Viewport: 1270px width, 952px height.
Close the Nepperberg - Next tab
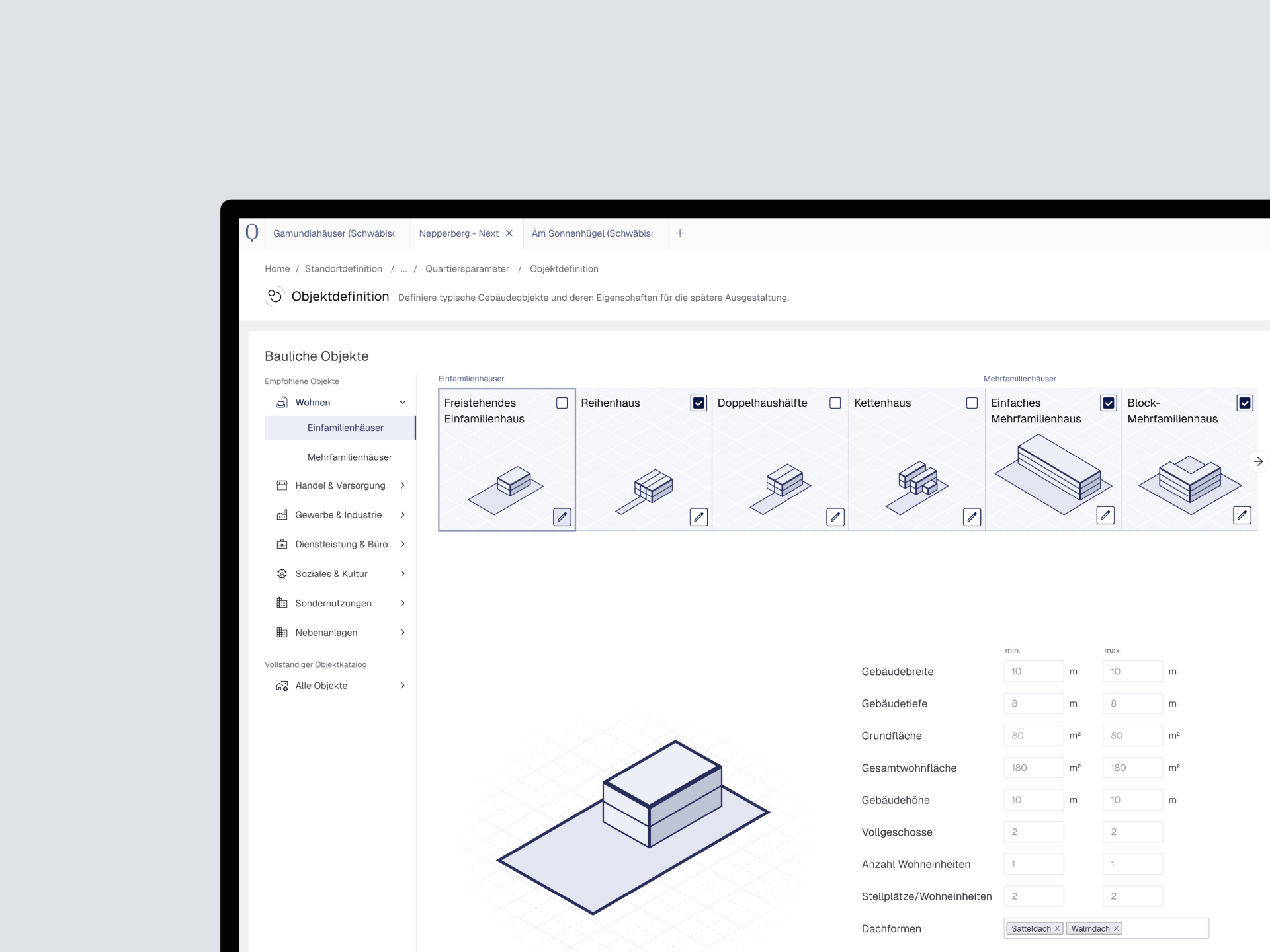509,233
